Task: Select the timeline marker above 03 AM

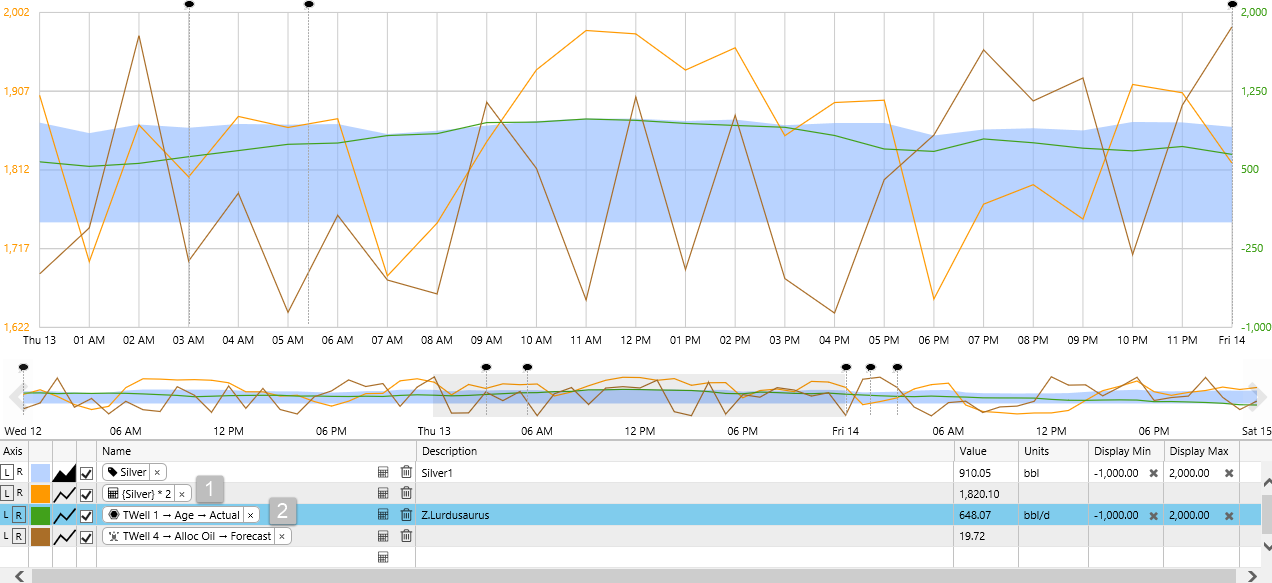Action: click(x=189, y=4)
